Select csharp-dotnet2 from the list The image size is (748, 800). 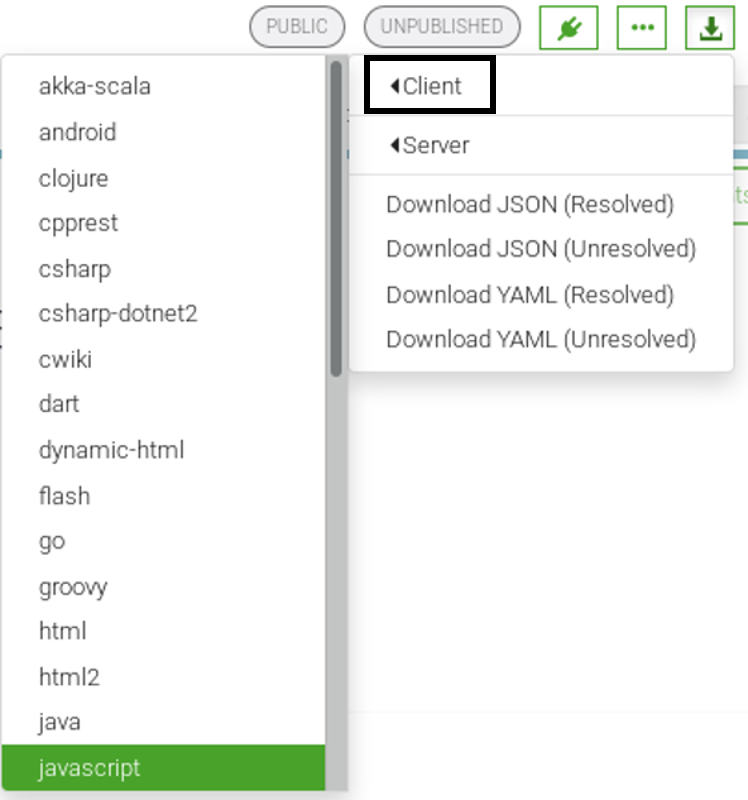tap(118, 314)
